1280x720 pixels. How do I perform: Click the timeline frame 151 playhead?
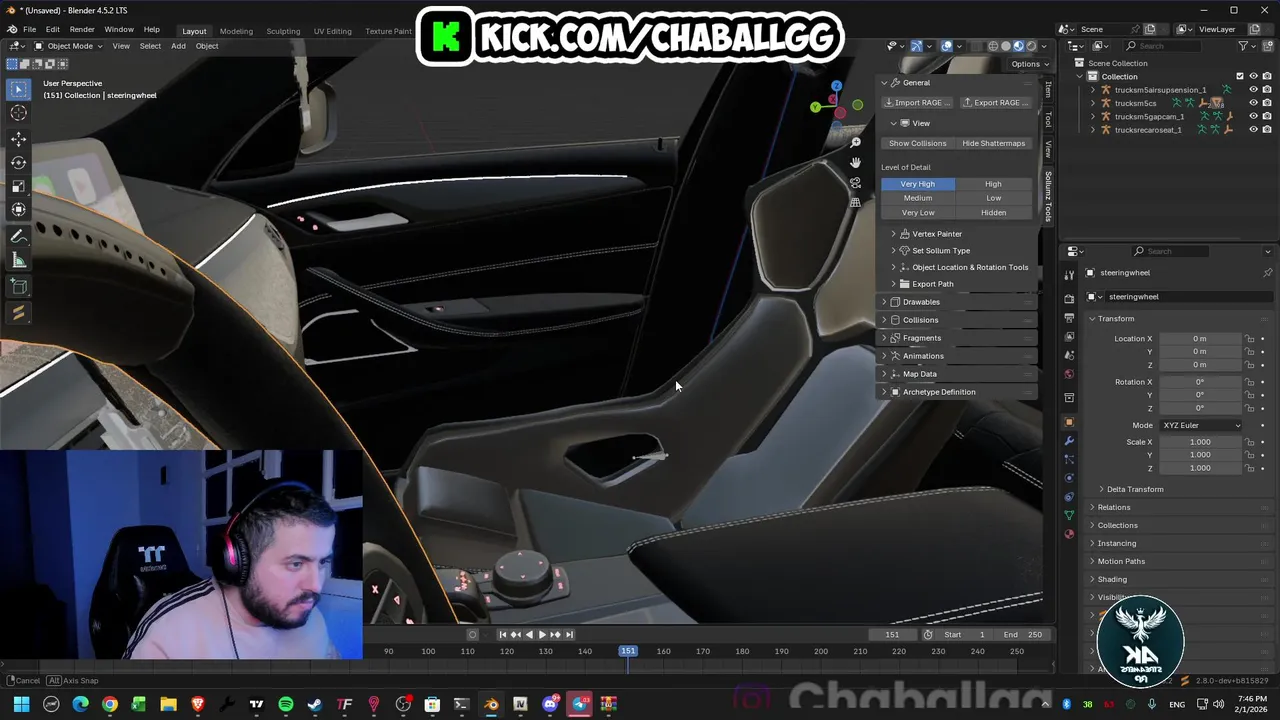tap(627, 651)
